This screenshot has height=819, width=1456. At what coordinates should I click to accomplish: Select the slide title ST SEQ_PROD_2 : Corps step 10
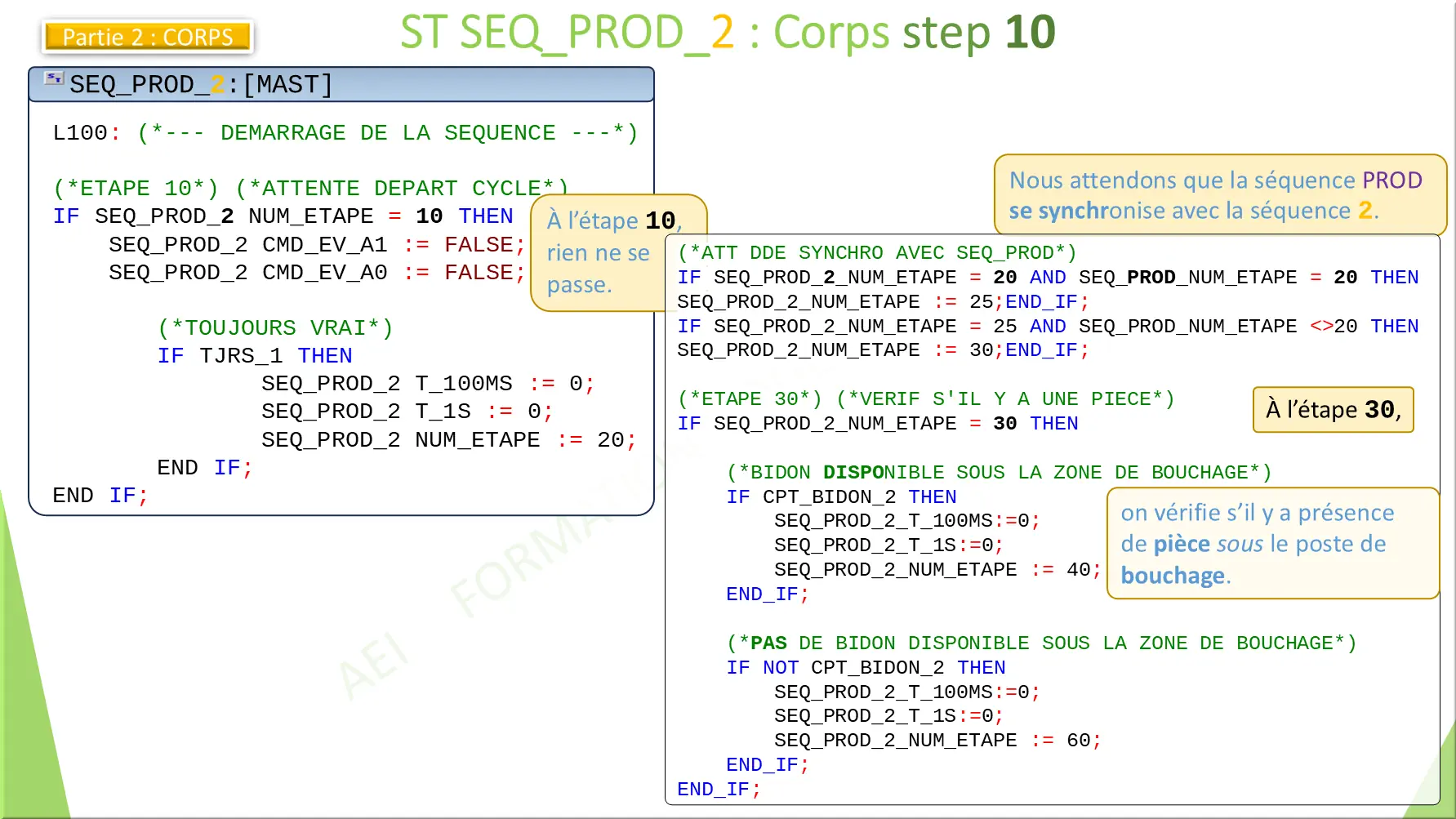tap(727, 33)
